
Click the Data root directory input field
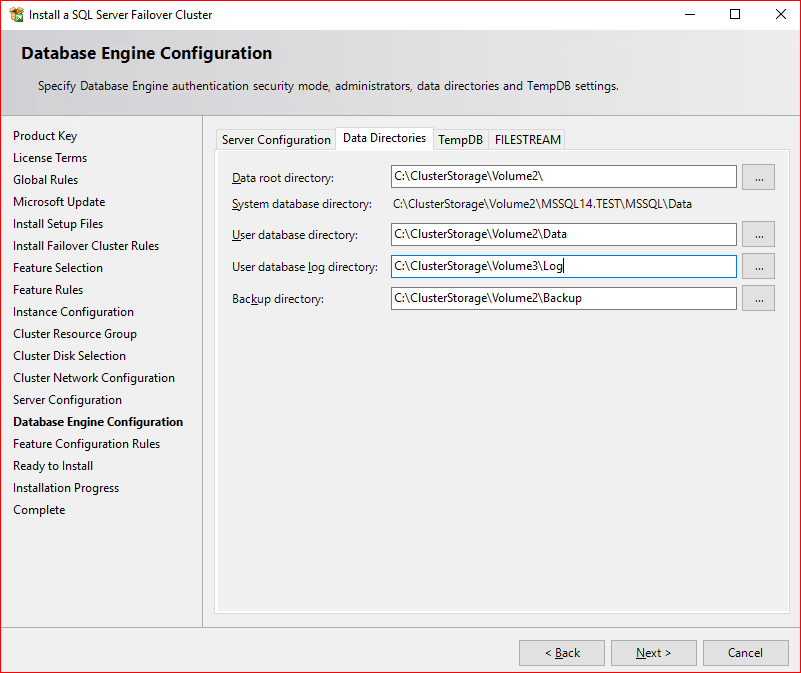563,176
